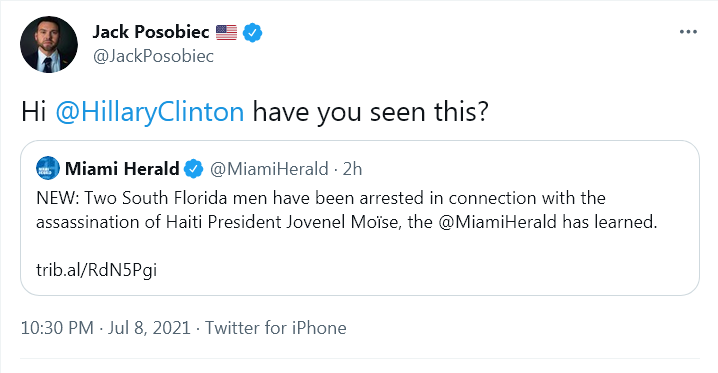This screenshot has height=373, width=718.
Task: Open the @HillaryClinton mention
Action: [x=150, y=112]
